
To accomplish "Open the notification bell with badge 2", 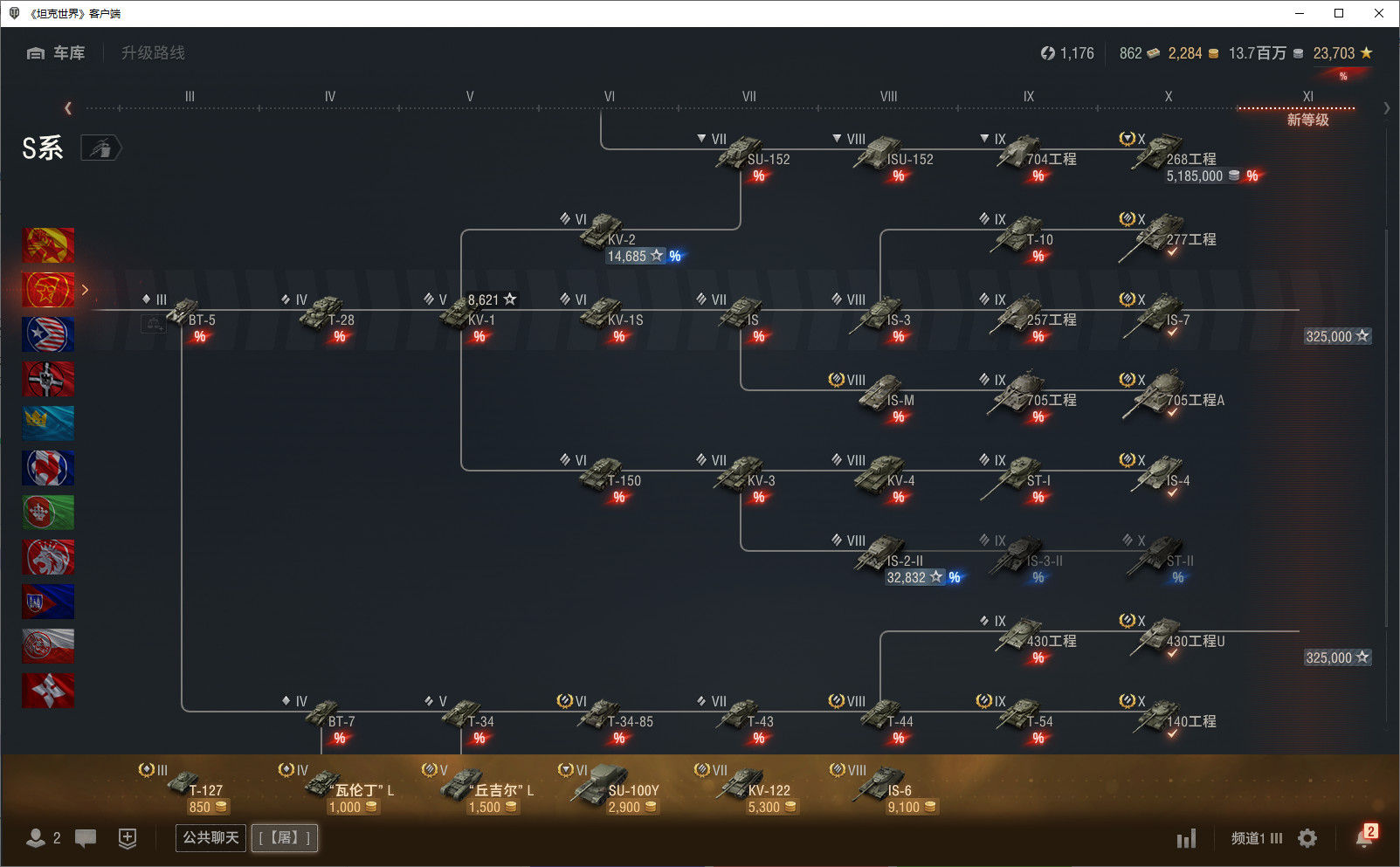I will (x=1365, y=836).
